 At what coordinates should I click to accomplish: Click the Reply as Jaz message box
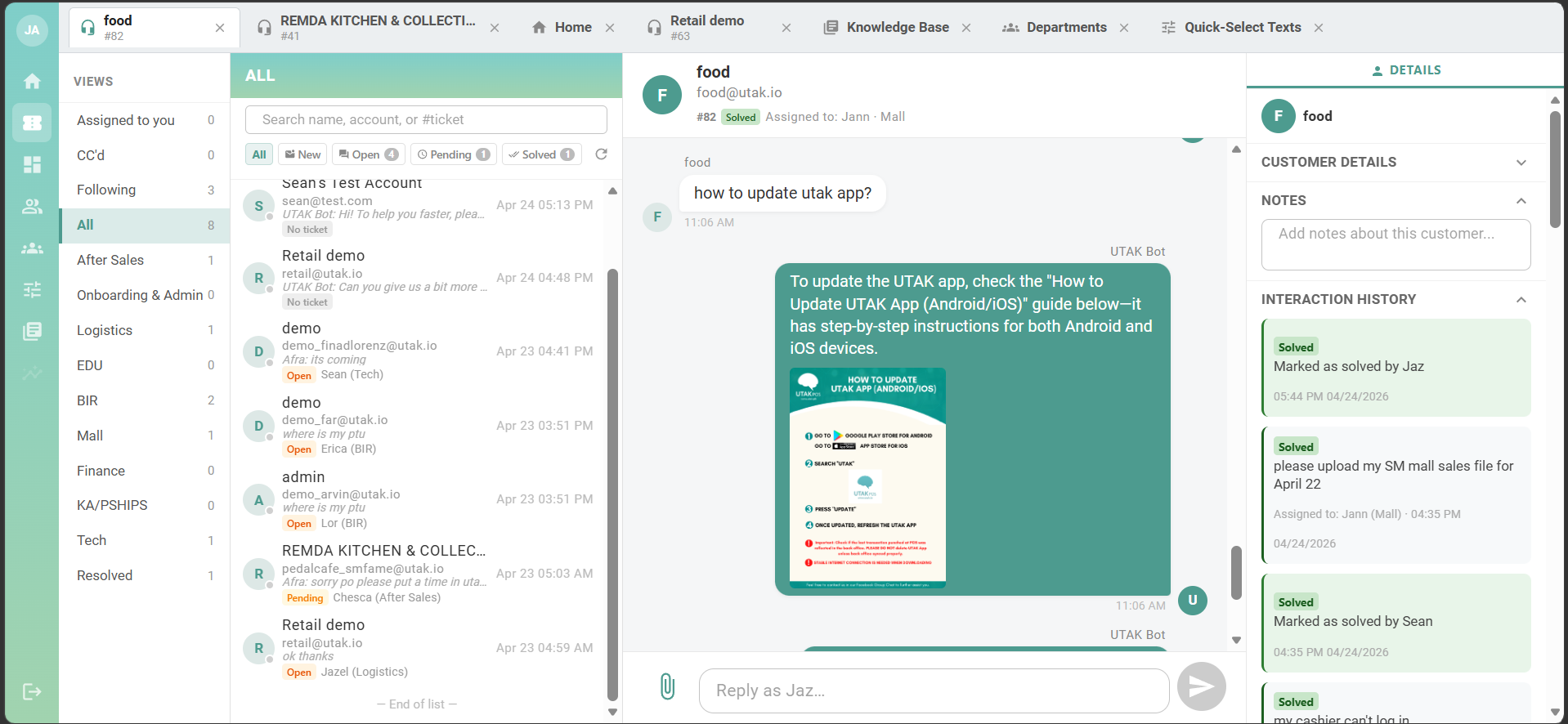tap(934, 690)
